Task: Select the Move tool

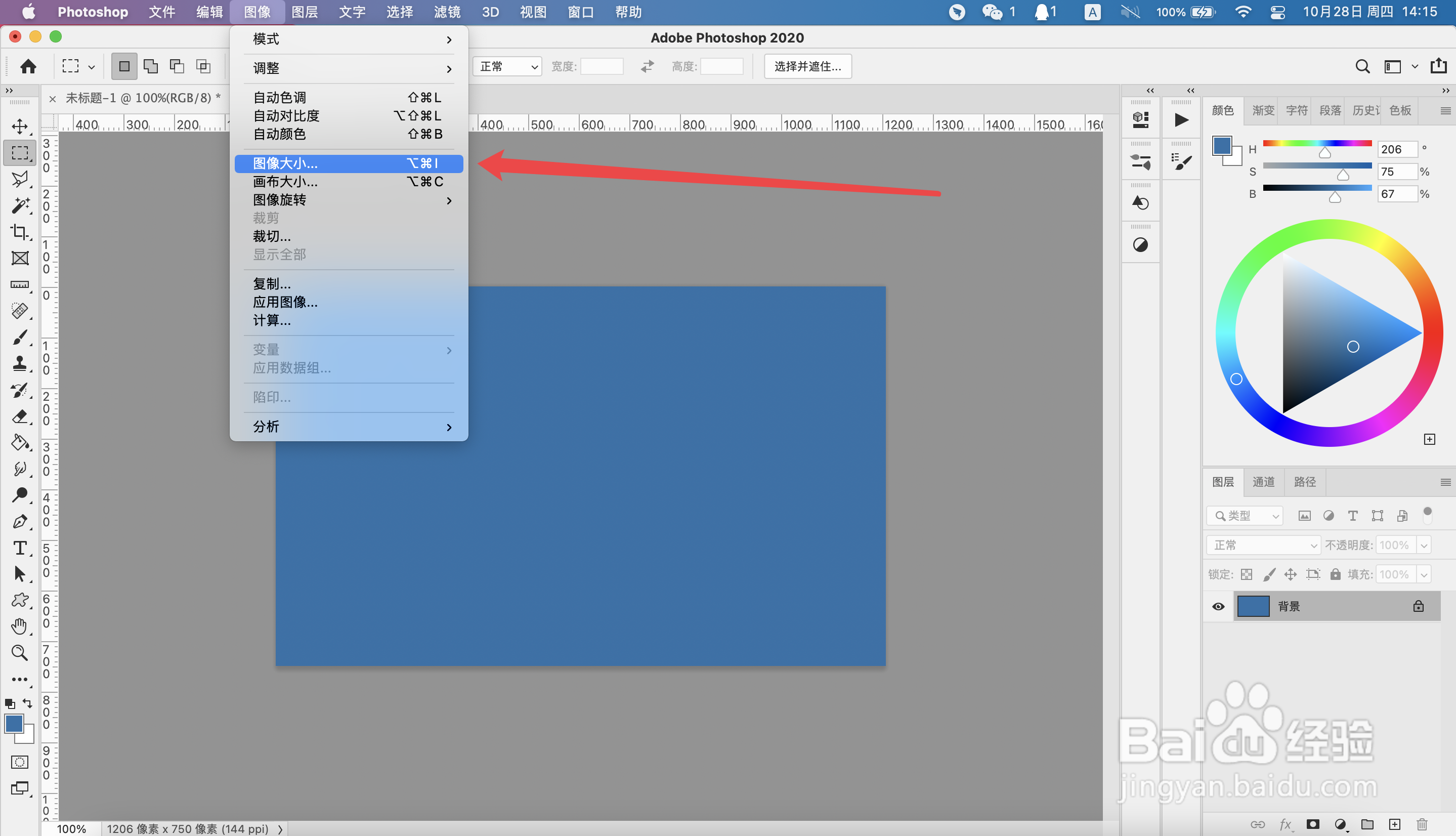Action: coord(20,127)
